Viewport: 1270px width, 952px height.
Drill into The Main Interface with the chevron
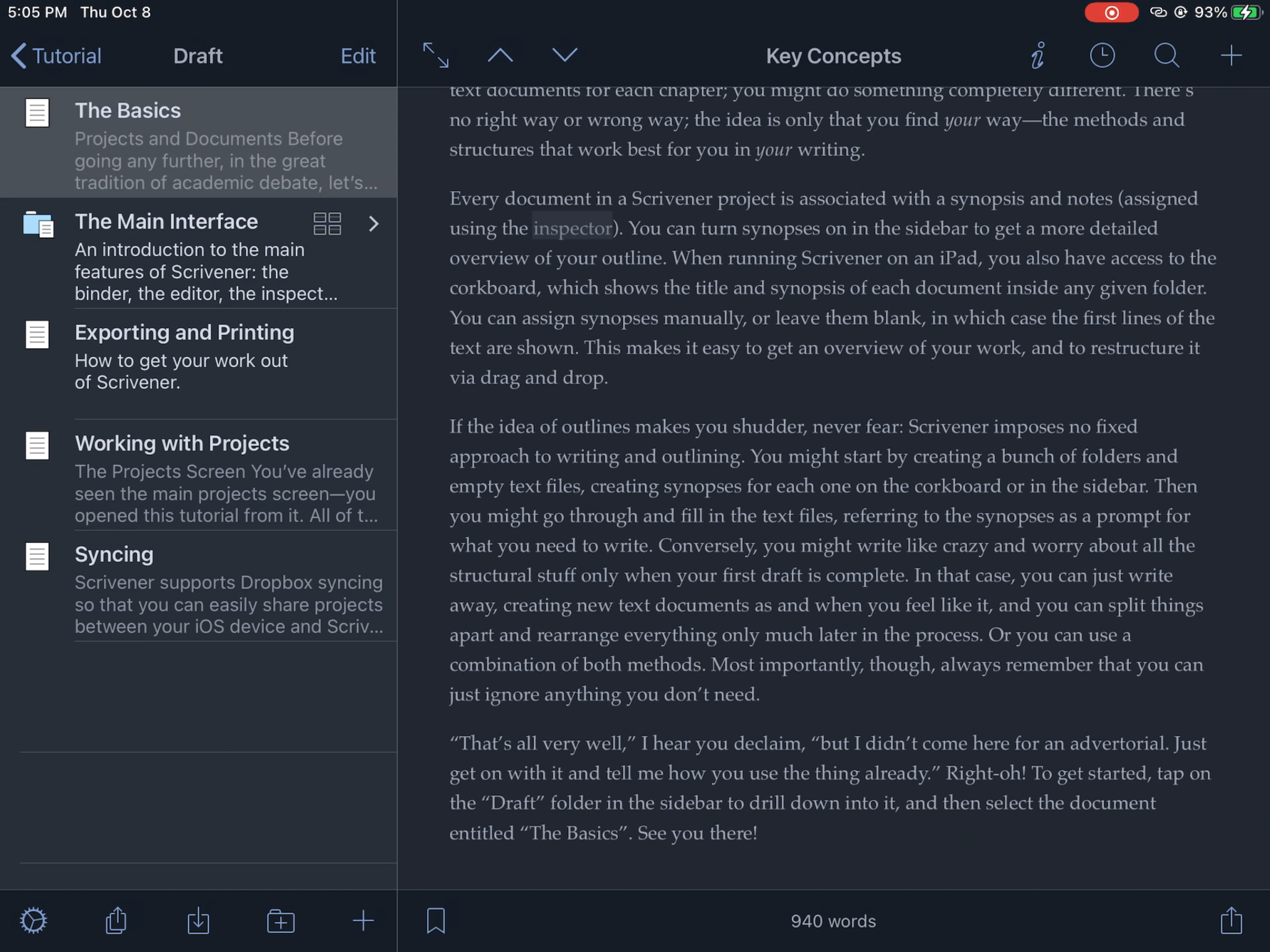coord(373,223)
